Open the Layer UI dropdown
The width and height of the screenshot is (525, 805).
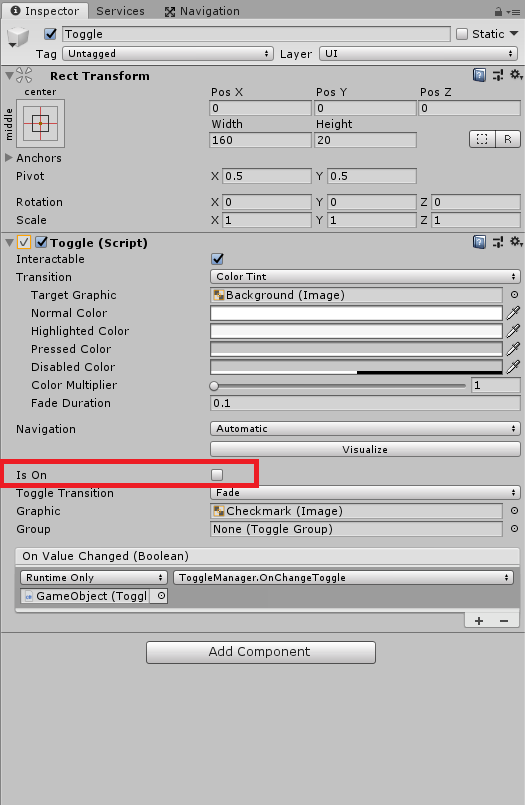(418, 54)
